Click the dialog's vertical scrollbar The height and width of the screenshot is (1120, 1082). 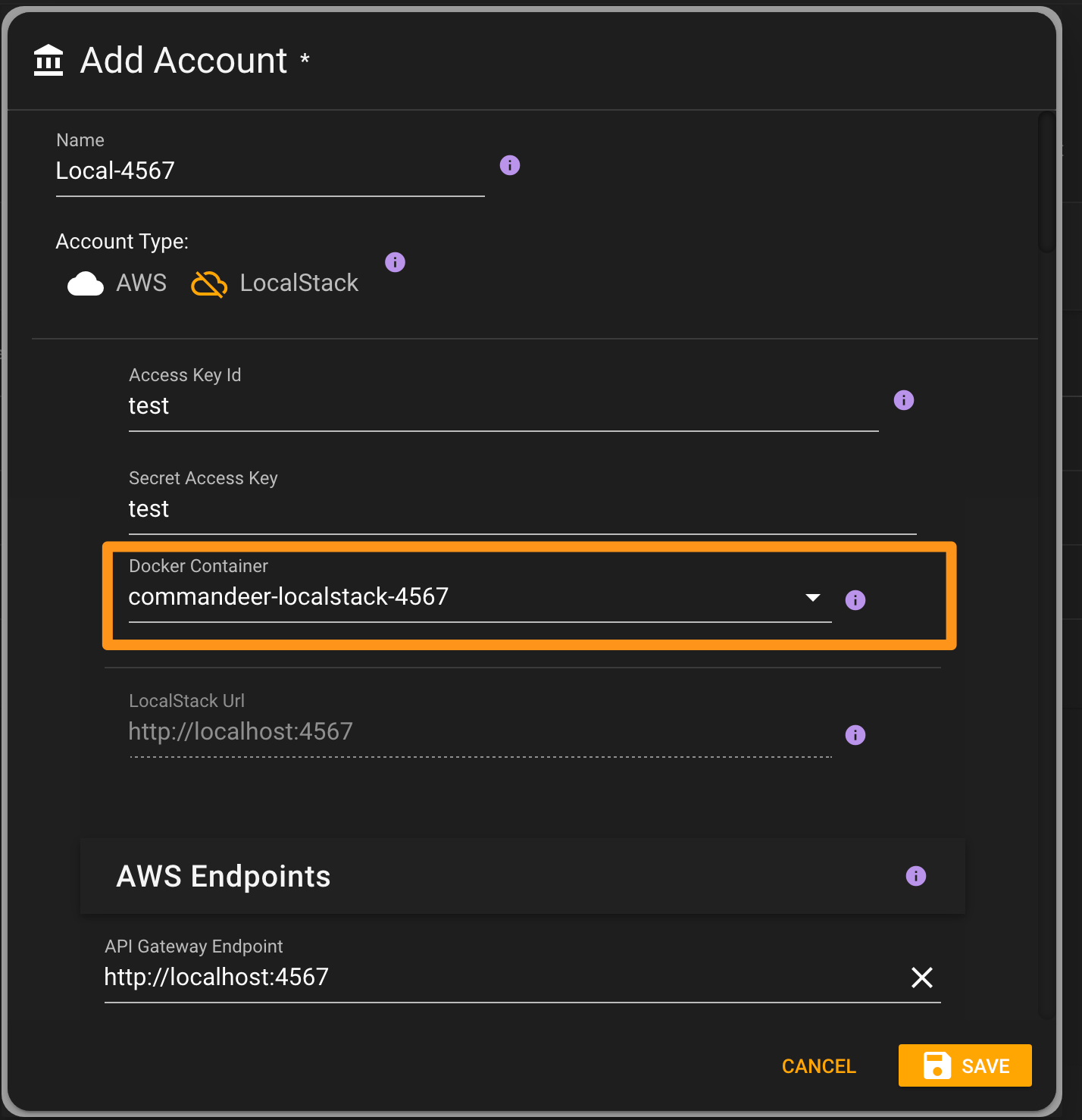point(1046,182)
